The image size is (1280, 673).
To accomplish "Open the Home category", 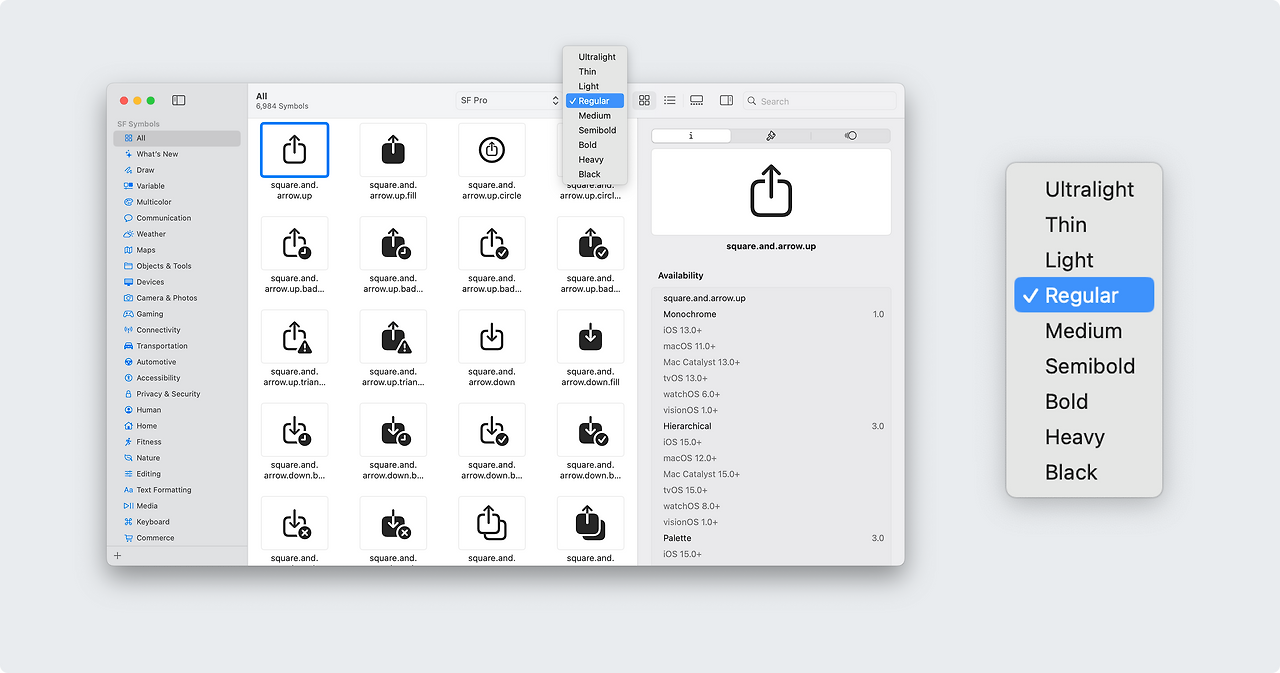I will [177, 426].
